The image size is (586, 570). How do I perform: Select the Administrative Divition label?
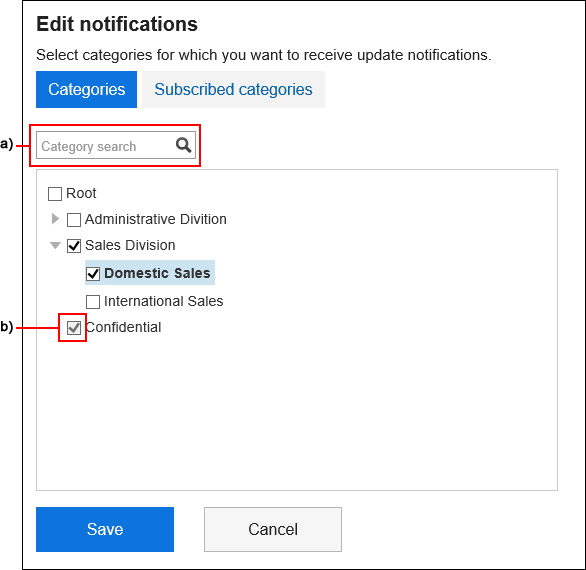click(x=155, y=219)
